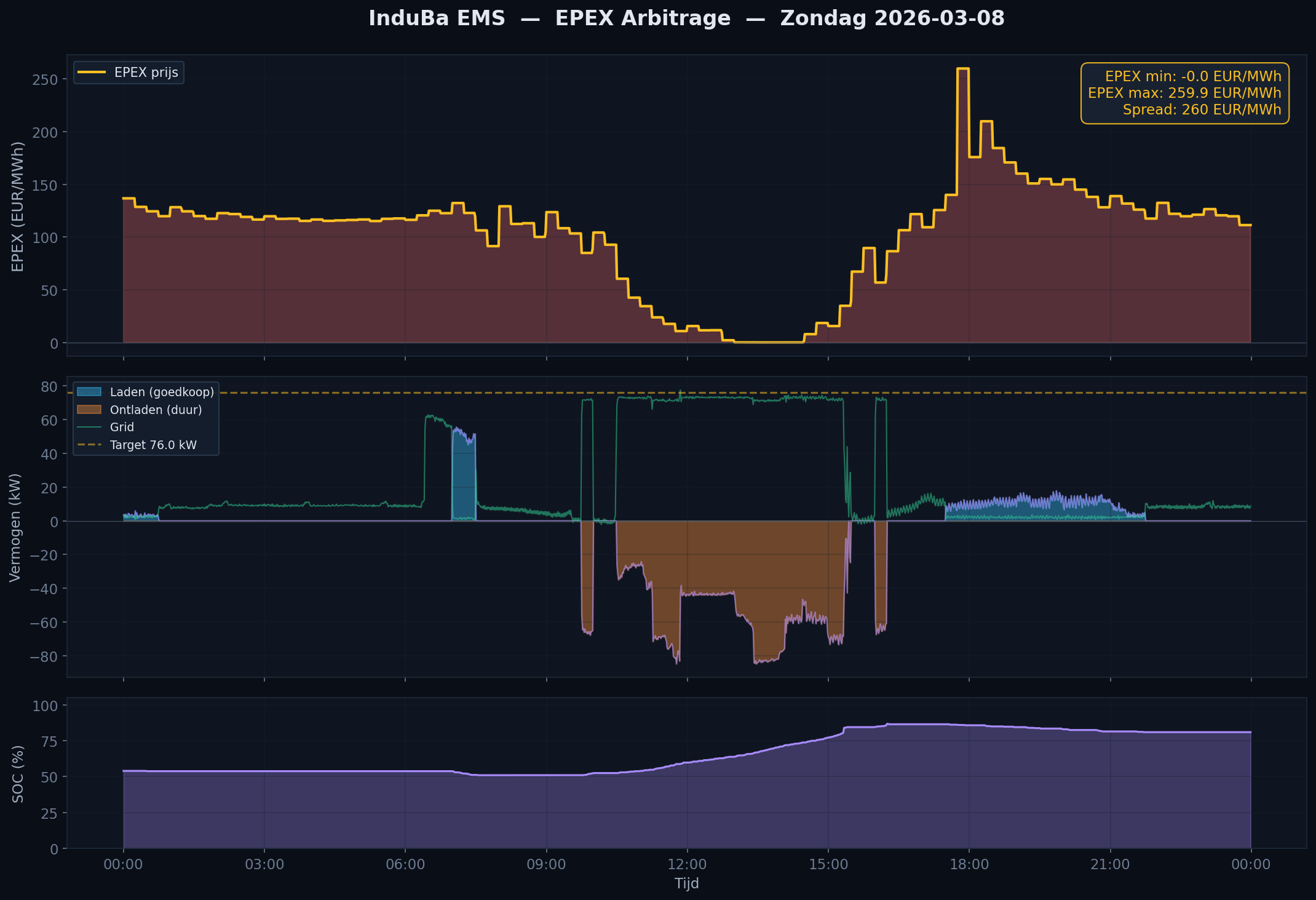This screenshot has height=900, width=1316.
Task: Click the SOC (%) y-axis label
Action: coord(18,773)
